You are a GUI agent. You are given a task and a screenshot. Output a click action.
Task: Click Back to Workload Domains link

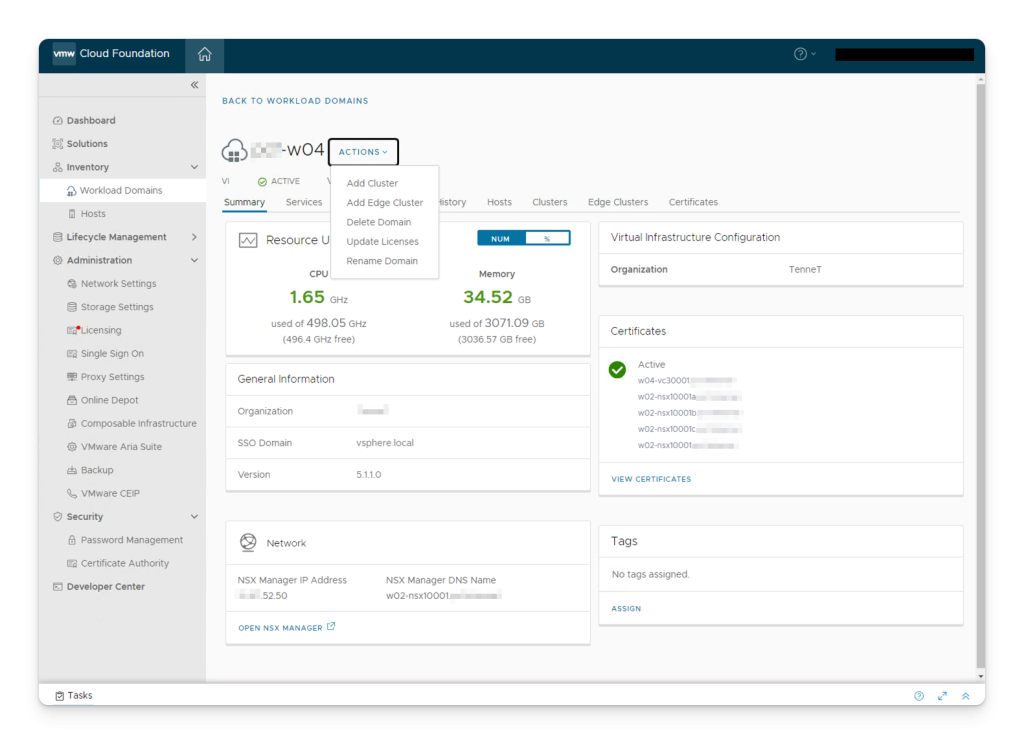(295, 101)
